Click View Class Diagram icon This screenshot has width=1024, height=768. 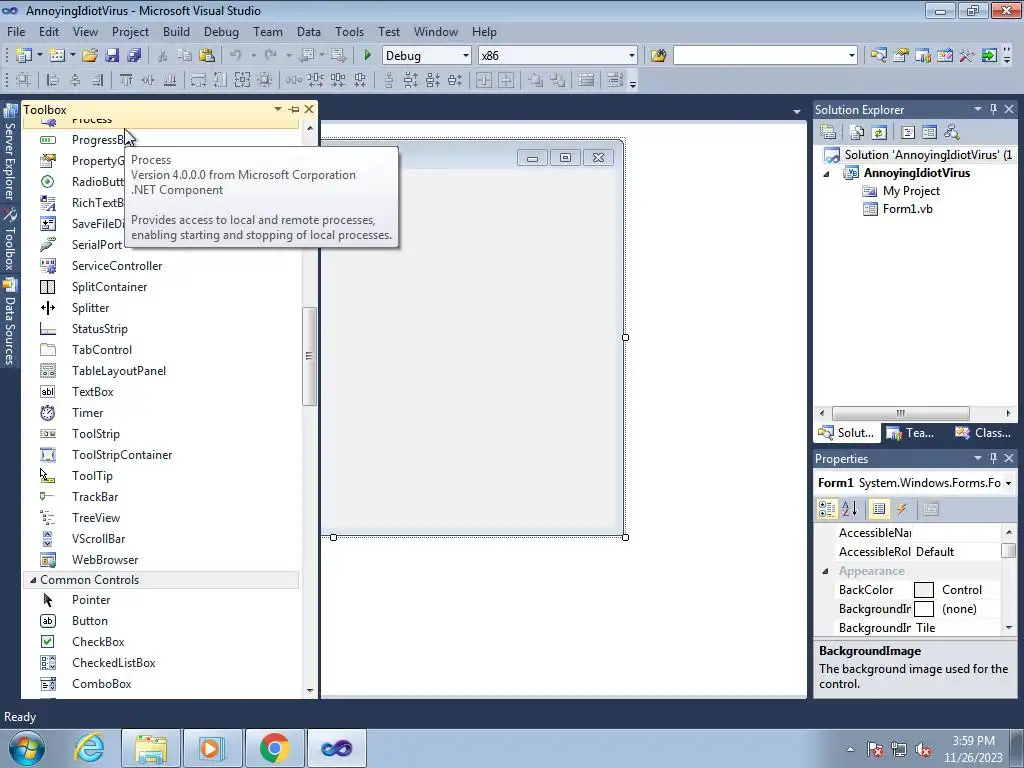(952, 132)
